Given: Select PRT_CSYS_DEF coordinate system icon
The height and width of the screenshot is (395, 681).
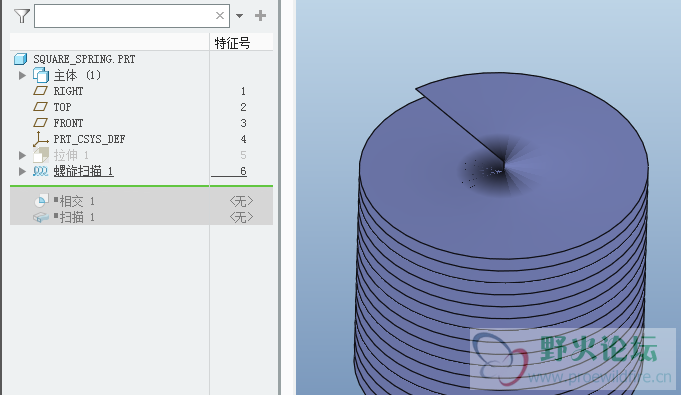Looking at the screenshot, I should click(x=40, y=139).
